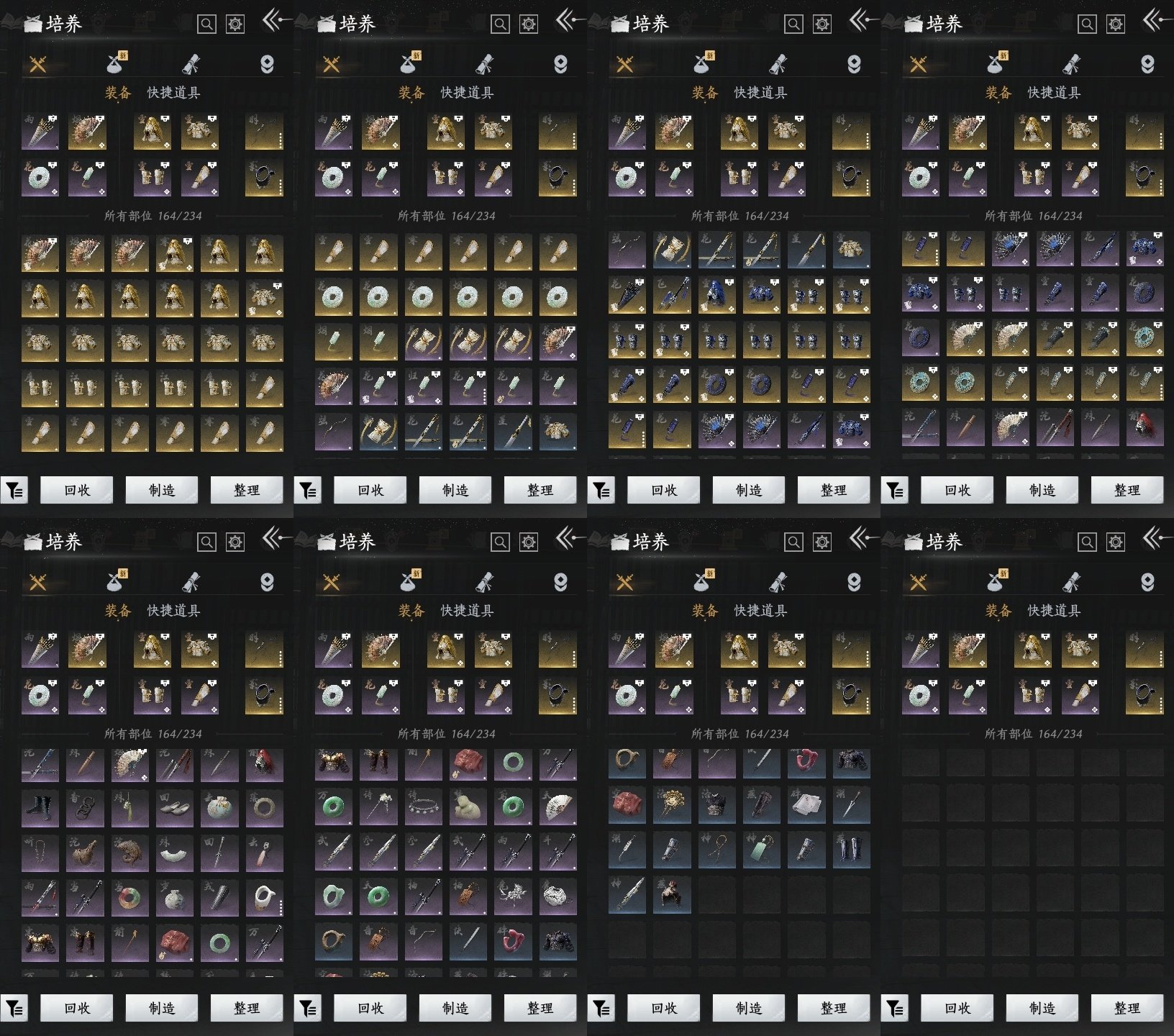1174x1036 pixels.
Task: Click filter icon in empty-grid bottom-right panel
Action: tap(895, 1009)
